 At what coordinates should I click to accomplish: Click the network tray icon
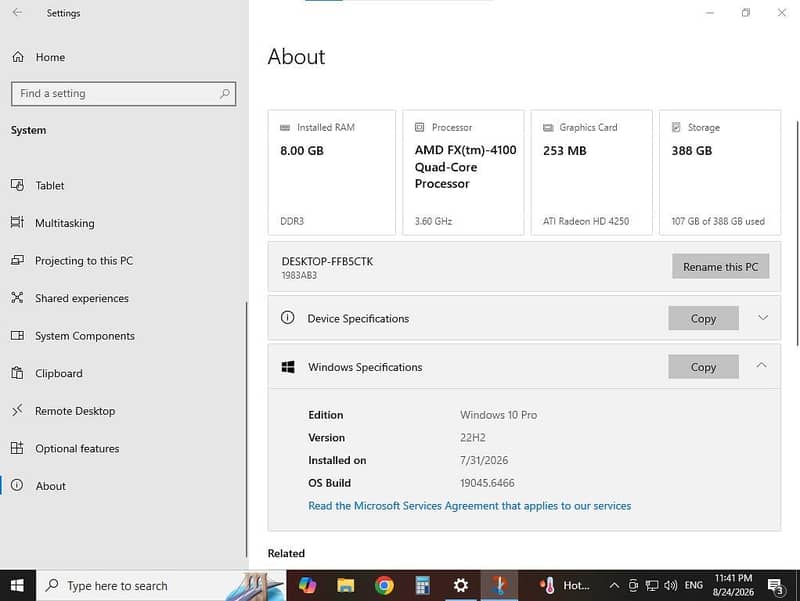[652, 585]
